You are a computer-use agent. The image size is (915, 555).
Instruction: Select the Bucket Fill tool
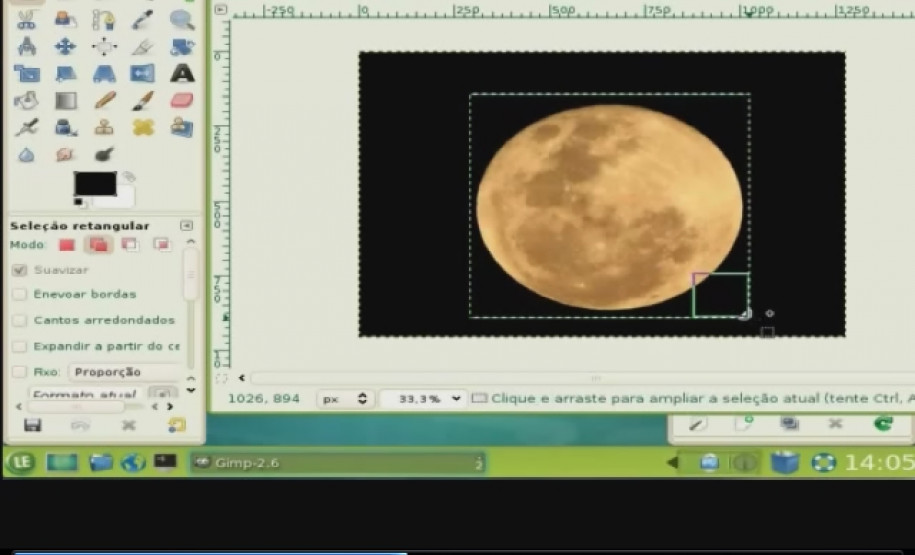26,100
